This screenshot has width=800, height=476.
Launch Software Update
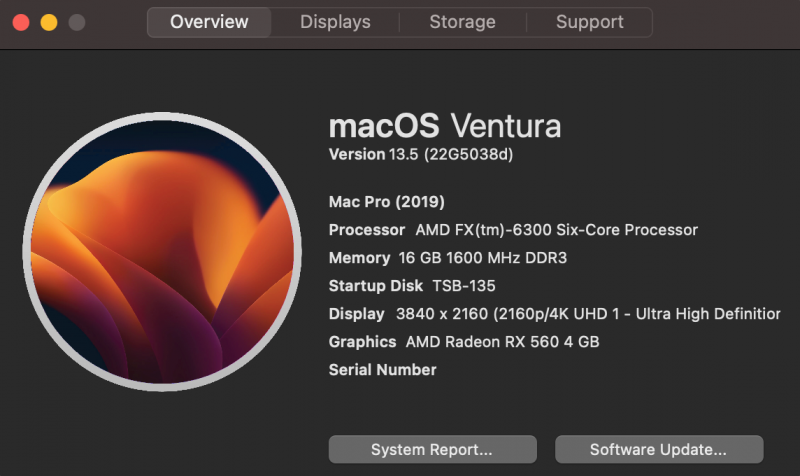point(658,449)
